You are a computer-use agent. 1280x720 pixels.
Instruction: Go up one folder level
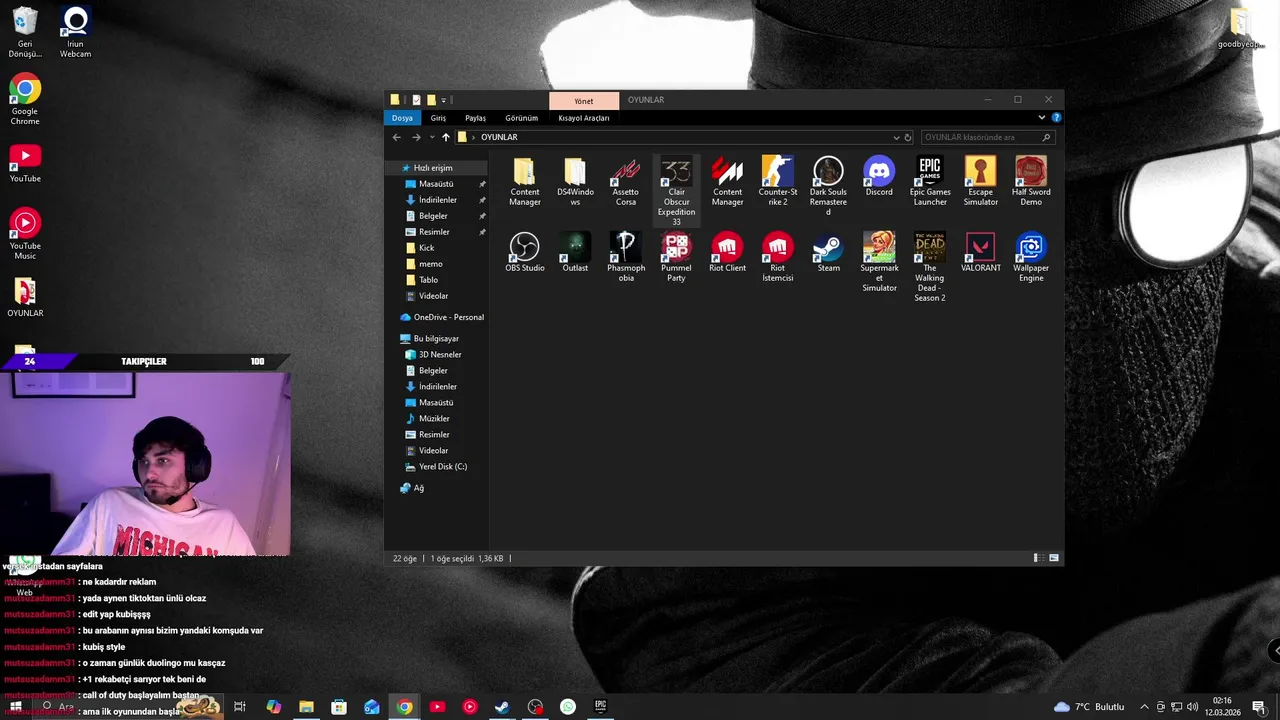click(x=446, y=138)
